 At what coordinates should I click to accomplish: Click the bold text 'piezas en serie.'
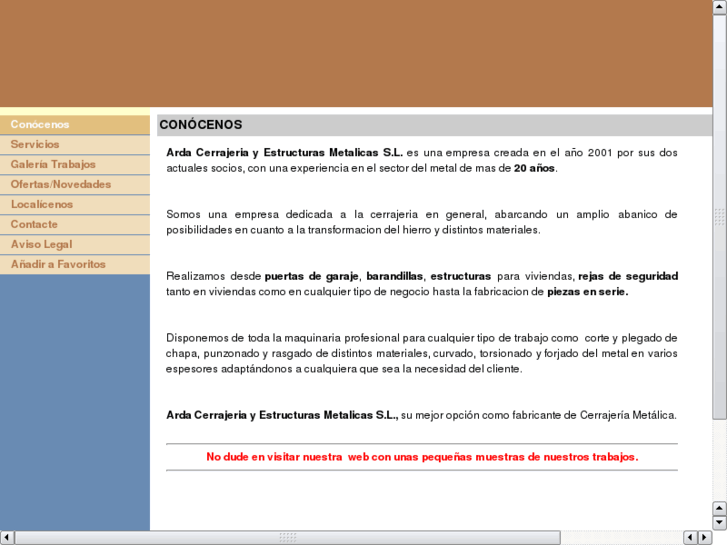click(x=587, y=292)
